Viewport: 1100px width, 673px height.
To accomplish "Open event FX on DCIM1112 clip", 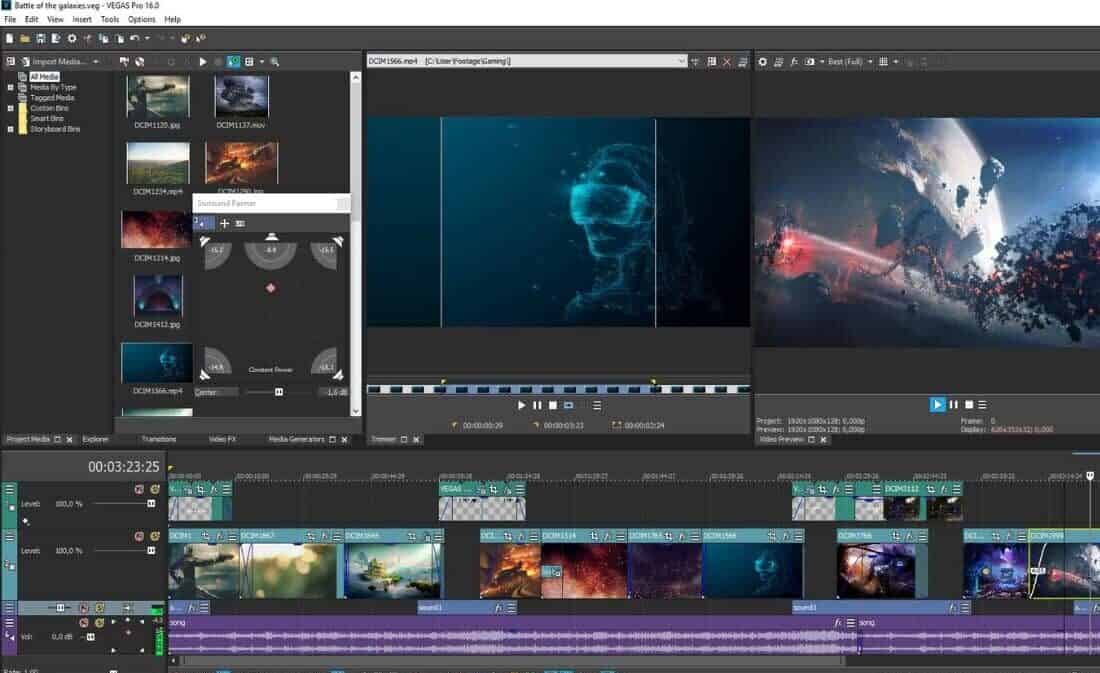I will tap(944, 489).
